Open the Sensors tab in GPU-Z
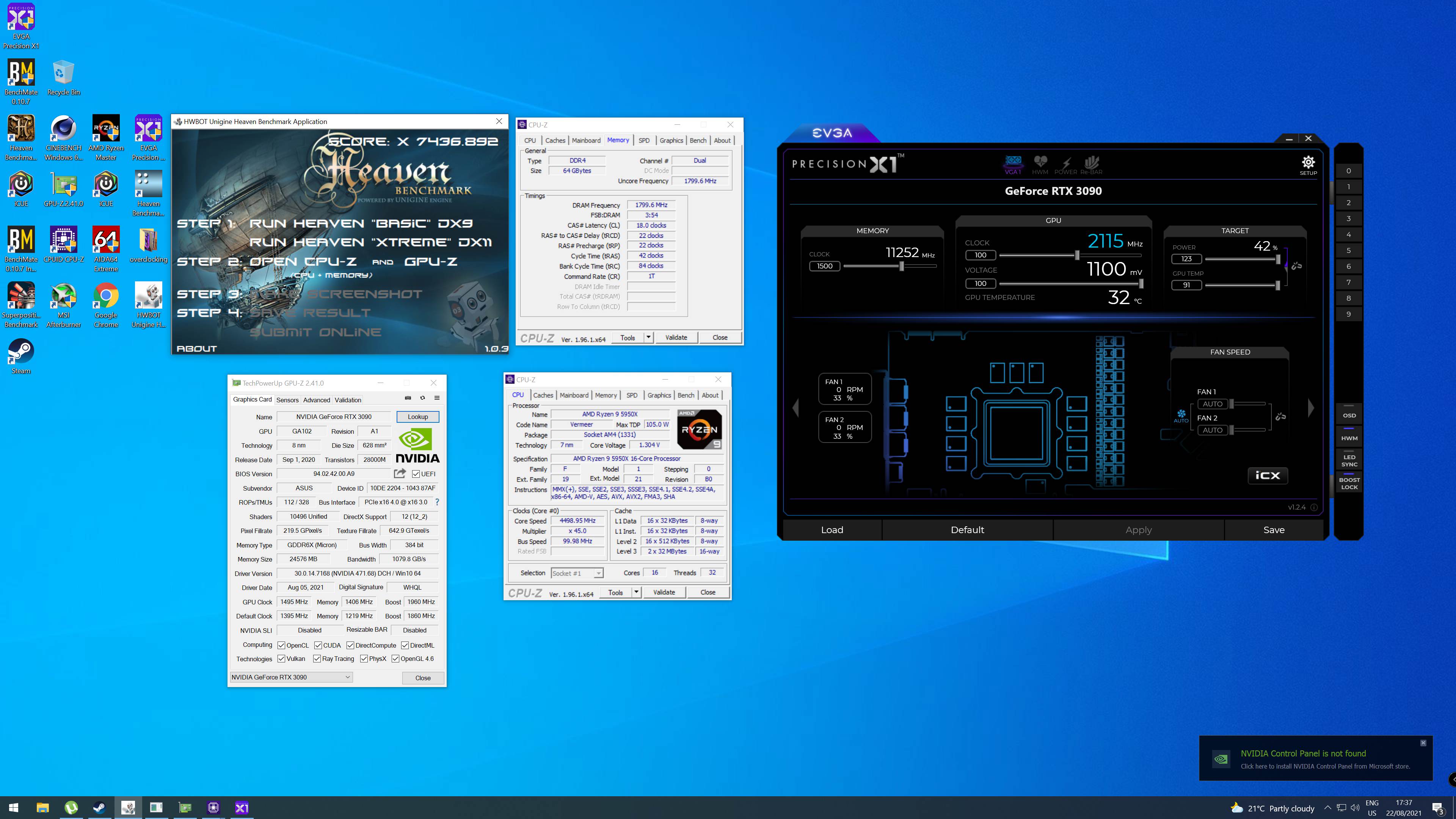Viewport: 1456px width, 819px height. tap(287, 400)
